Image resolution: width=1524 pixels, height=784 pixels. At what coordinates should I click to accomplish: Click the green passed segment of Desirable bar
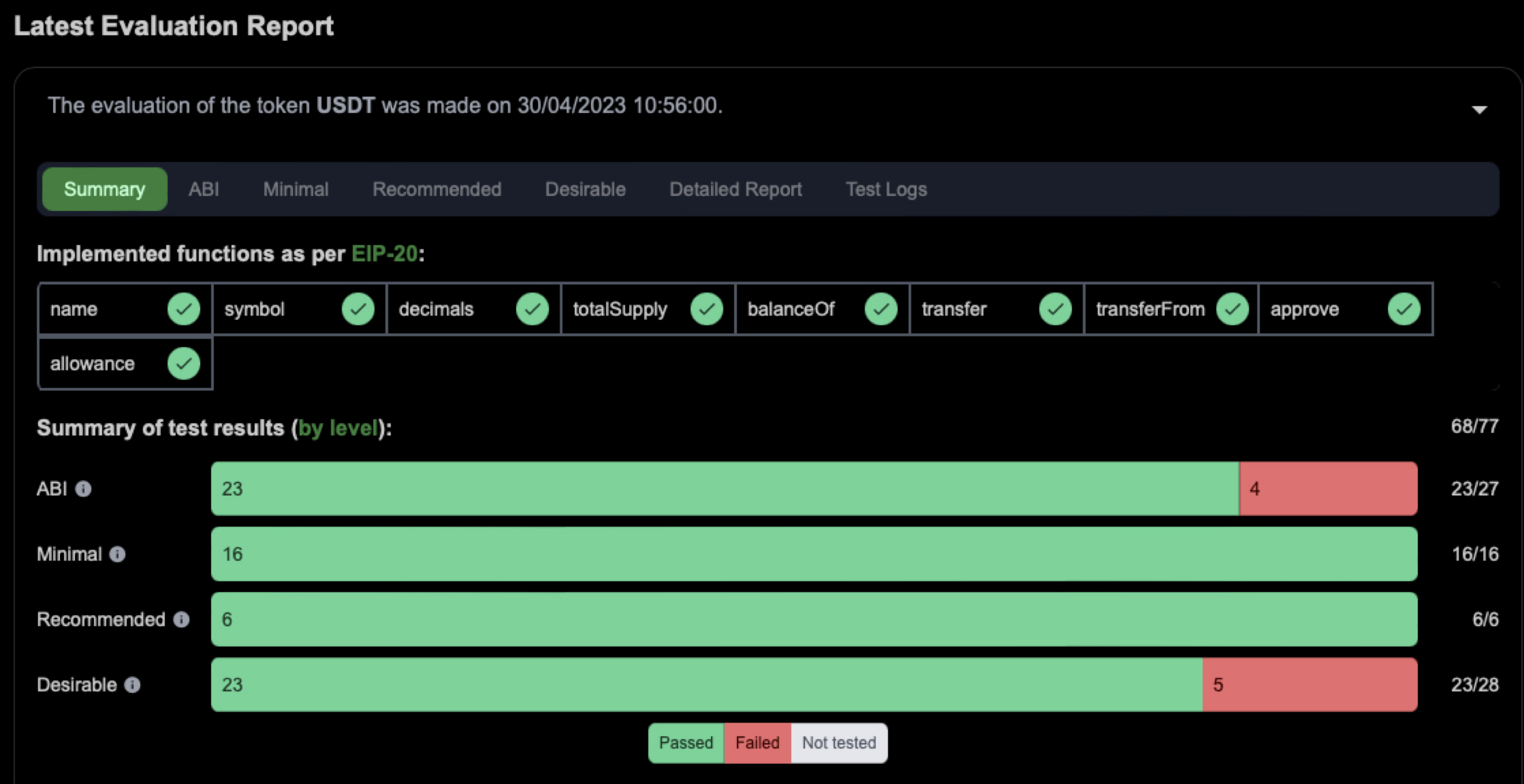point(707,685)
